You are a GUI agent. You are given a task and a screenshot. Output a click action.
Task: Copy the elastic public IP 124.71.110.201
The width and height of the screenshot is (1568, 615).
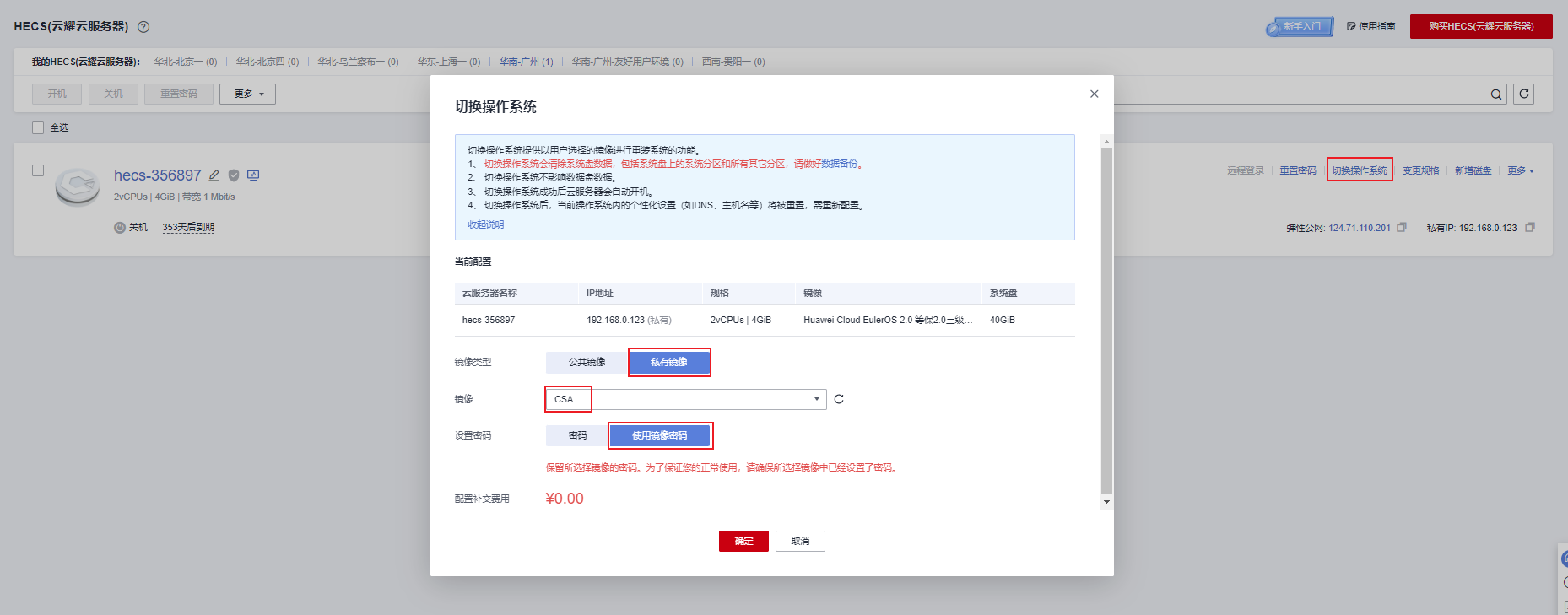coord(1402,227)
